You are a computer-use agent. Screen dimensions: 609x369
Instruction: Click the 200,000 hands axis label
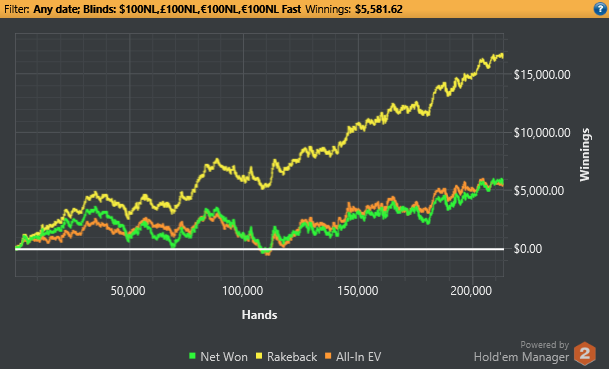471,291
